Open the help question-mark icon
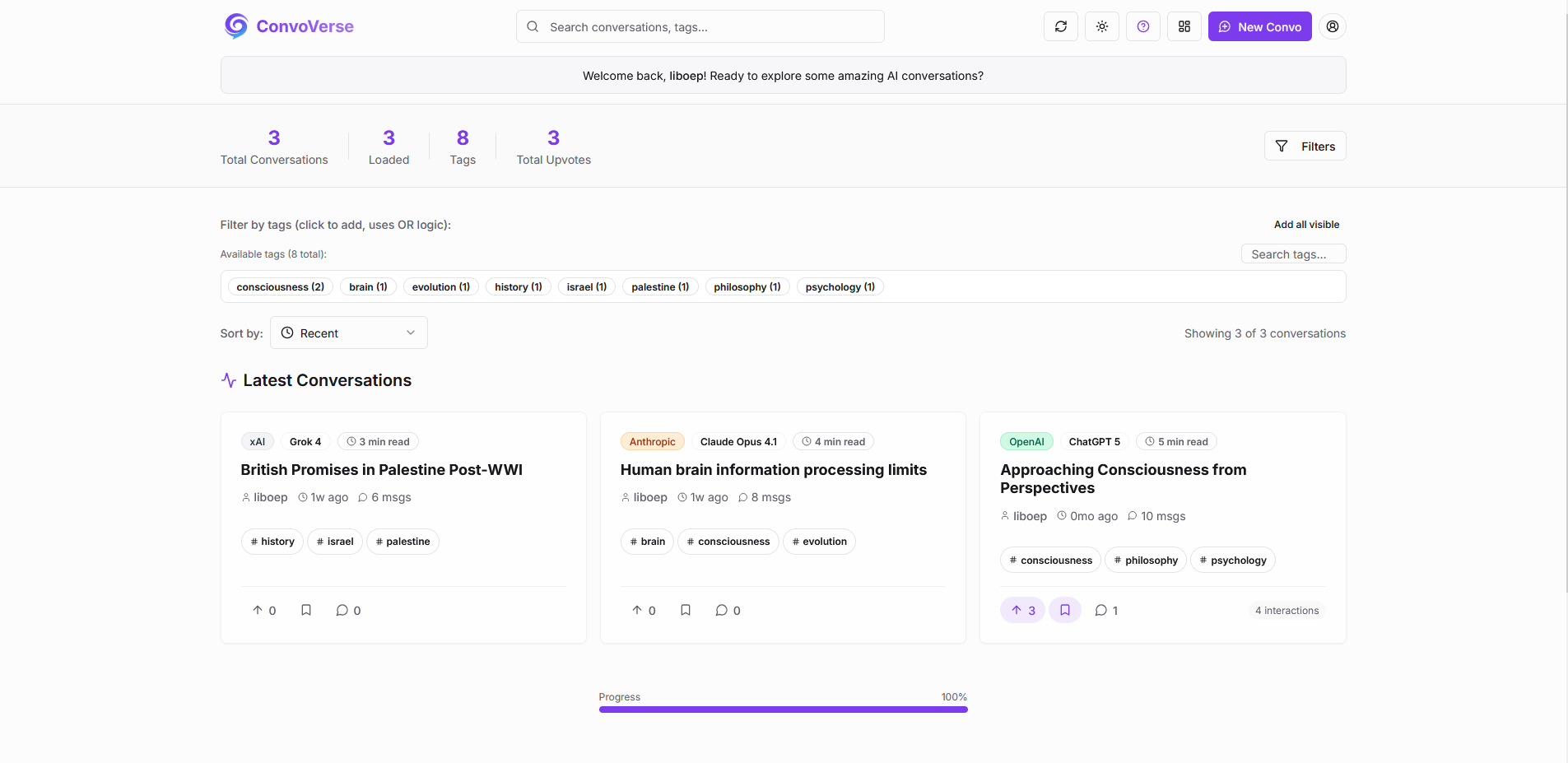Image resolution: width=1568 pixels, height=763 pixels. [1142, 26]
